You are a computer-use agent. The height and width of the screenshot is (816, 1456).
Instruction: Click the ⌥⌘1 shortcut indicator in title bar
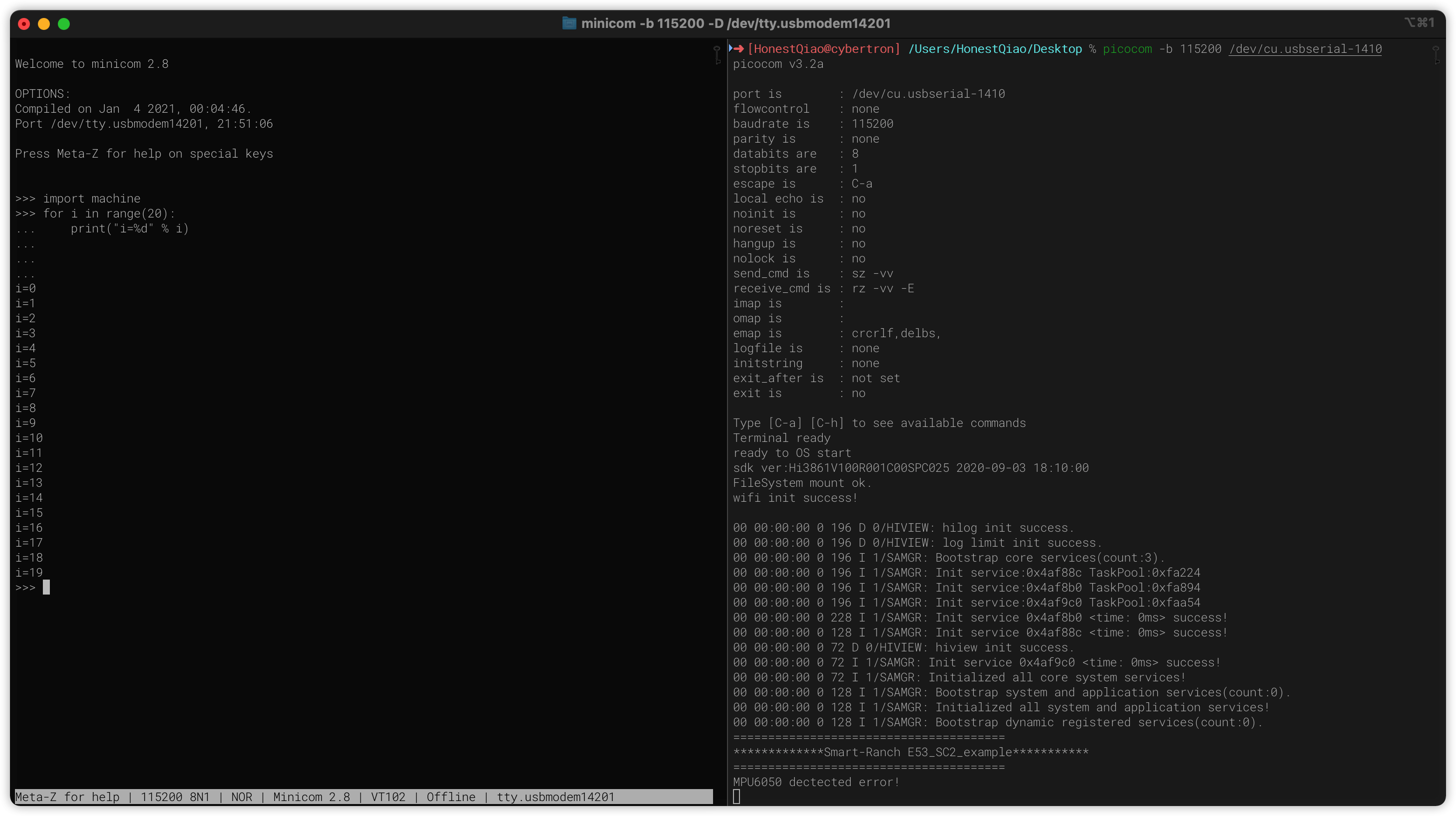tap(1420, 22)
